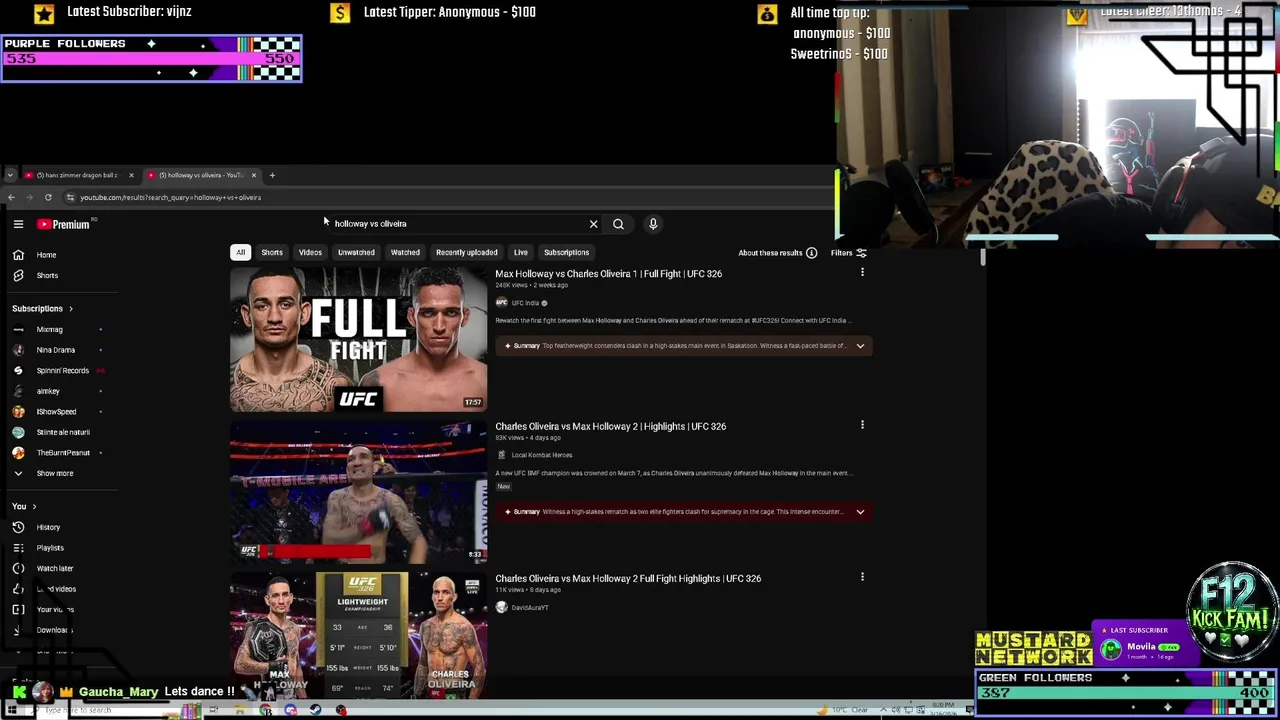
Task: Click the browser address bar URL
Action: 170,197
